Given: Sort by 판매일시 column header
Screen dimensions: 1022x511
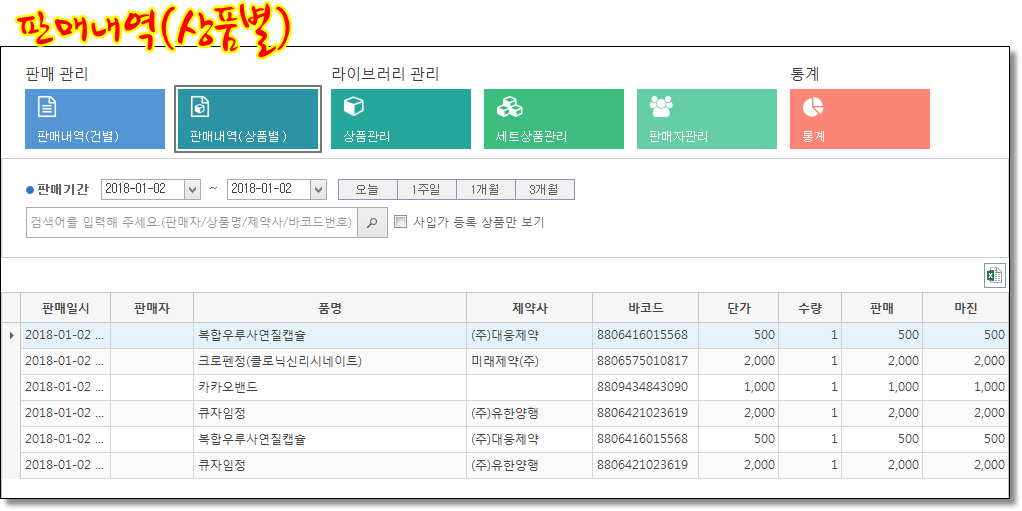Looking at the screenshot, I should click(x=65, y=308).
